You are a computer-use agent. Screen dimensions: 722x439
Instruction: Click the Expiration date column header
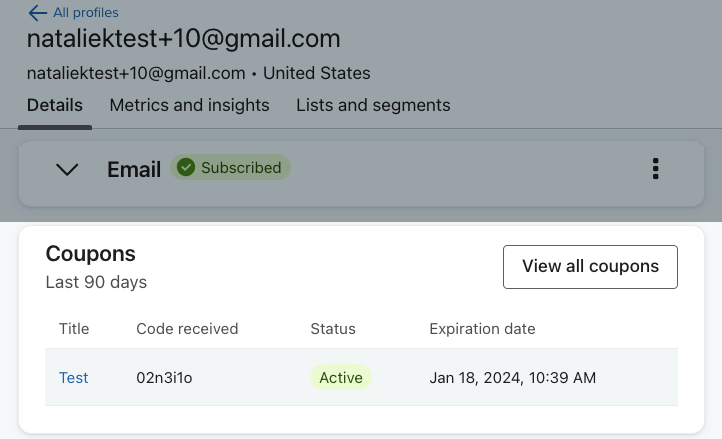click(x=482, y=329)
